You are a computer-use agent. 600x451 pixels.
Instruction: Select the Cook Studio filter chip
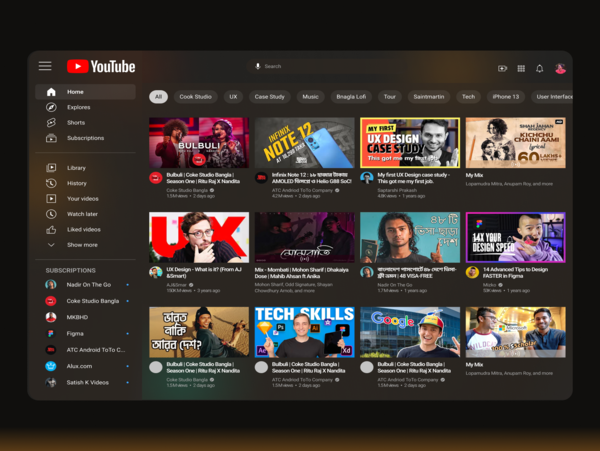pos(196,97)
